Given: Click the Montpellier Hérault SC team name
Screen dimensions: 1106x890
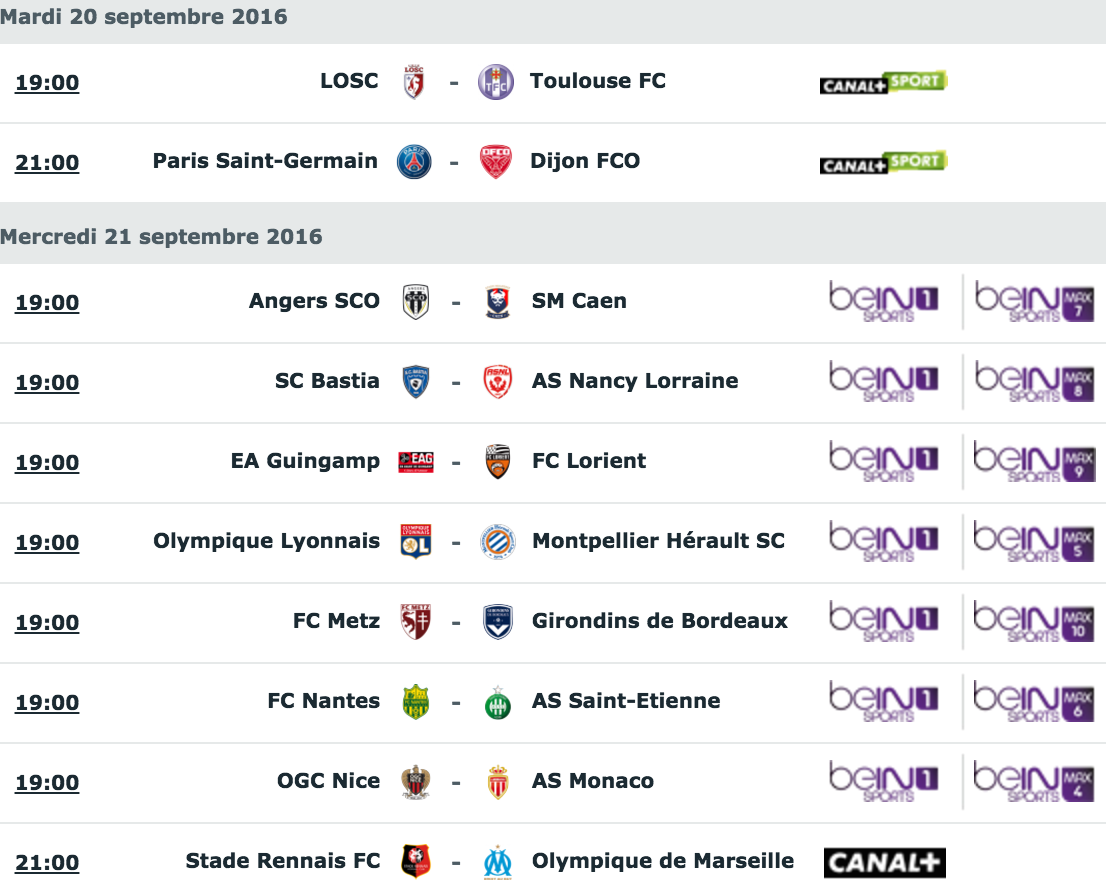Looking at the screenshot, I should coord(658,541).
